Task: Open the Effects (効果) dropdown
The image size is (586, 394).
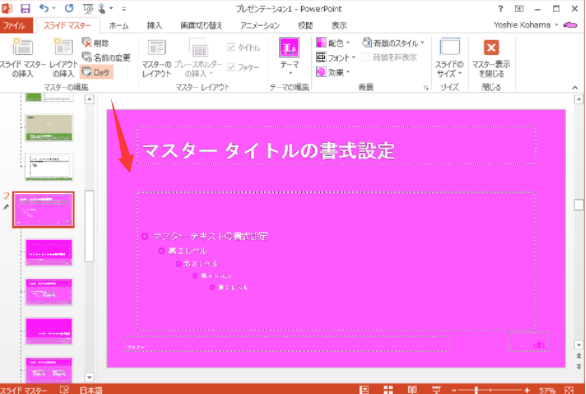Action: (x=333, y=72)
